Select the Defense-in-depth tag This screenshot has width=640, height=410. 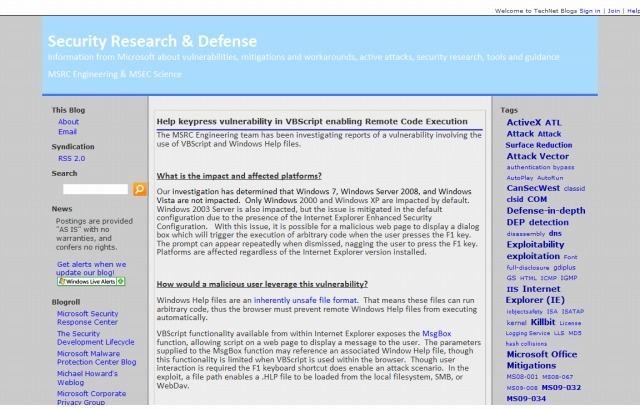[x=546, y=211]
